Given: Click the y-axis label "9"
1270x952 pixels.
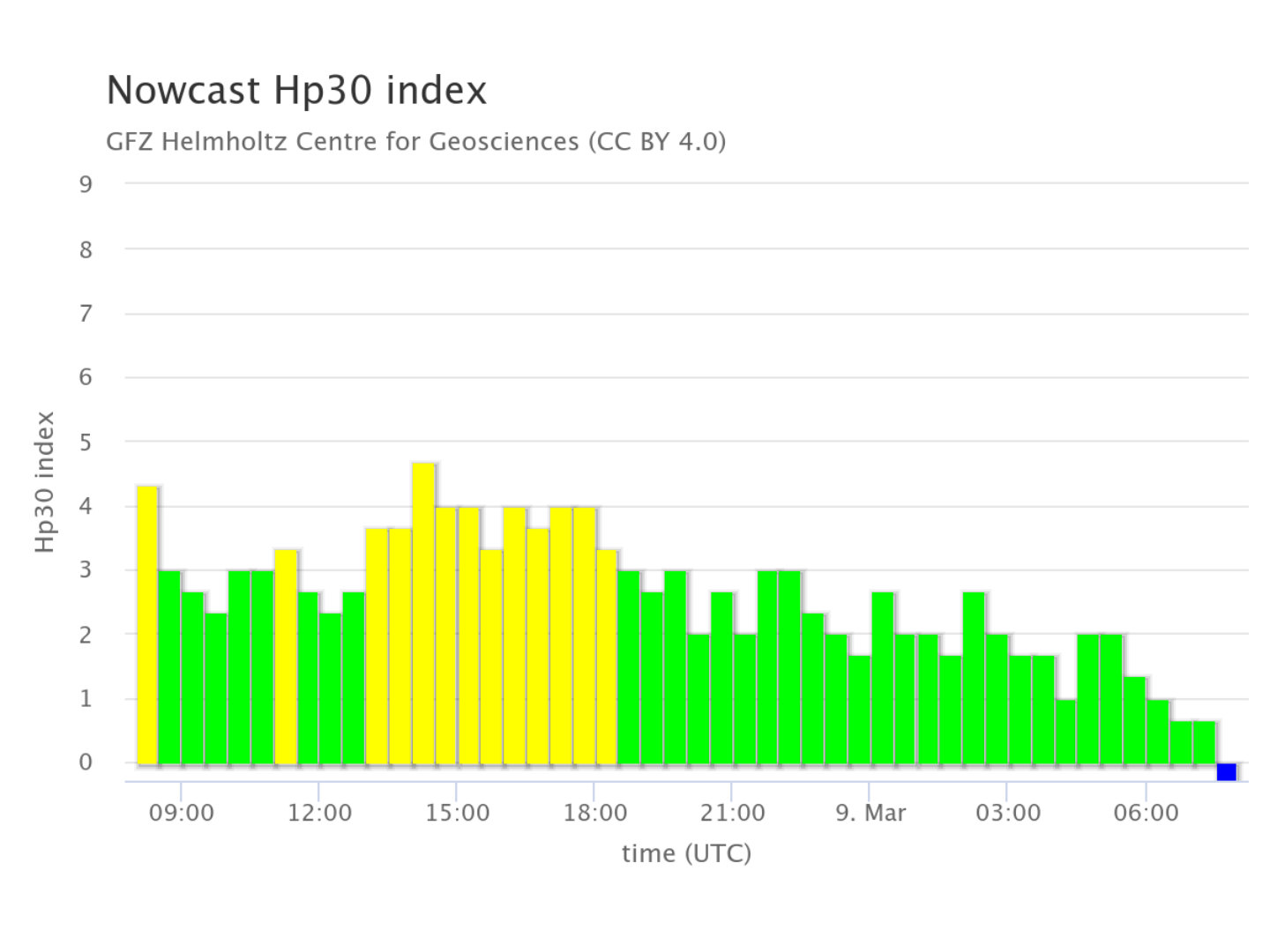Looking at the screenshot, I should 86,184.
